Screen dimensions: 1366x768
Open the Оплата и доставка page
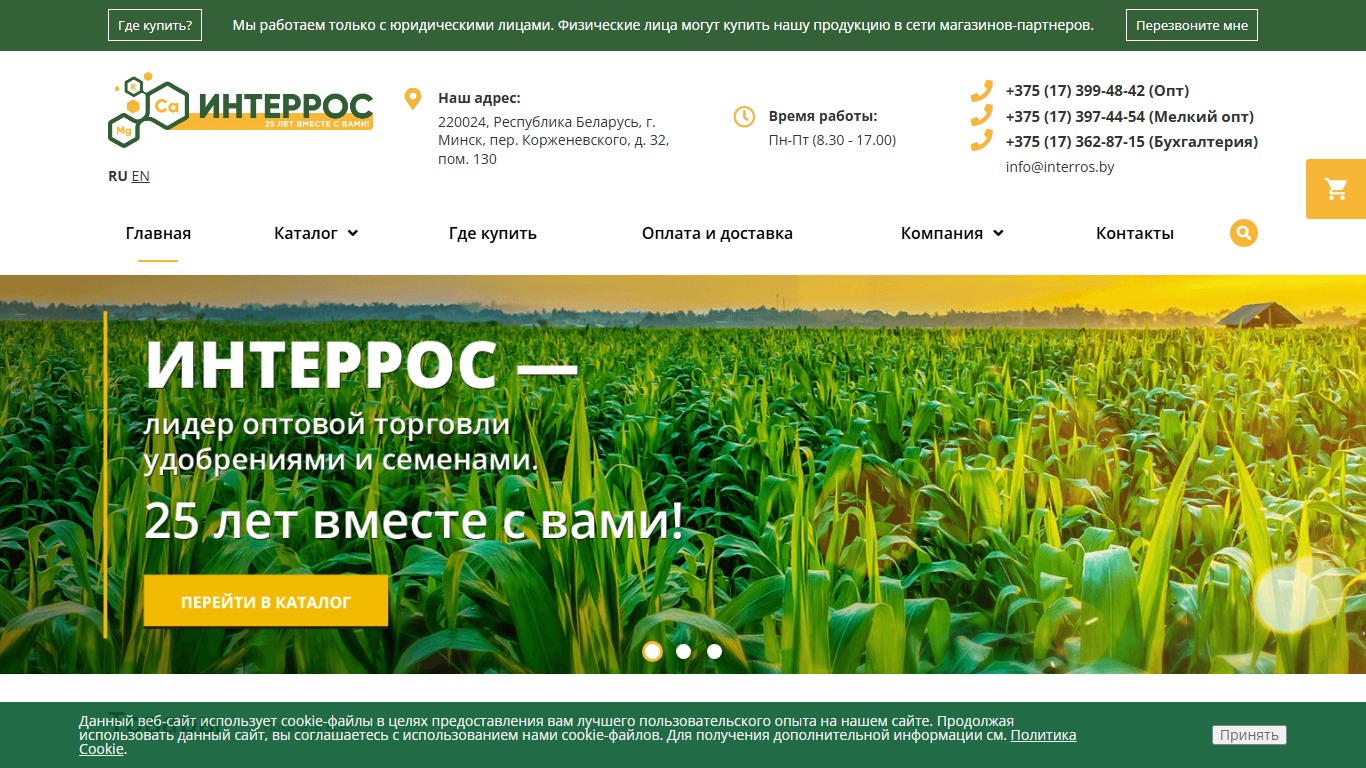(717, 233)
